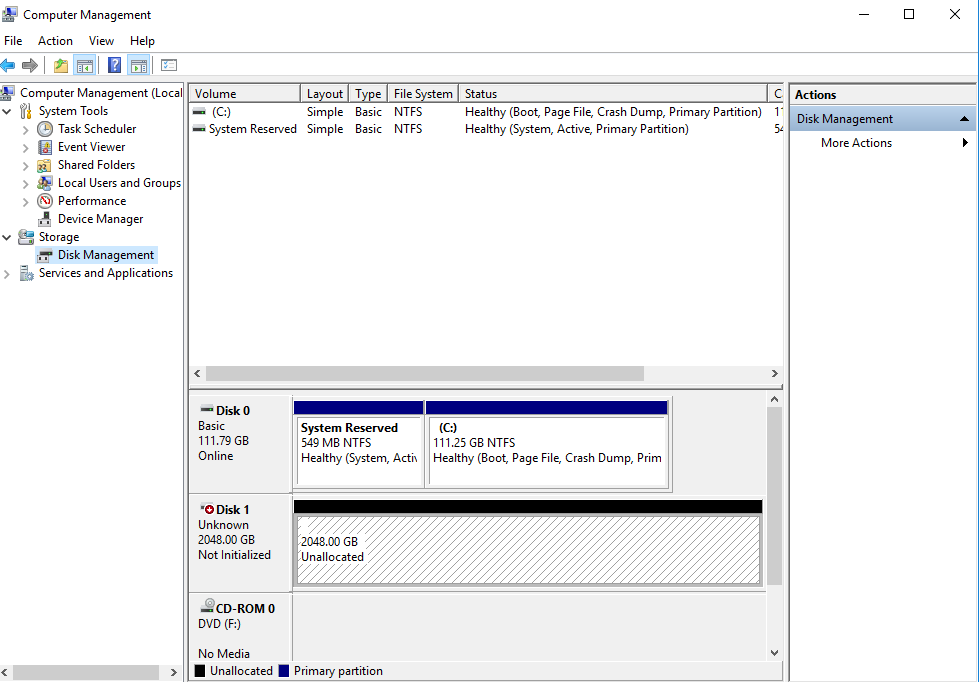The image size is (979, 682).
Task: Open the Action menu
Action: tap(56, 41)
